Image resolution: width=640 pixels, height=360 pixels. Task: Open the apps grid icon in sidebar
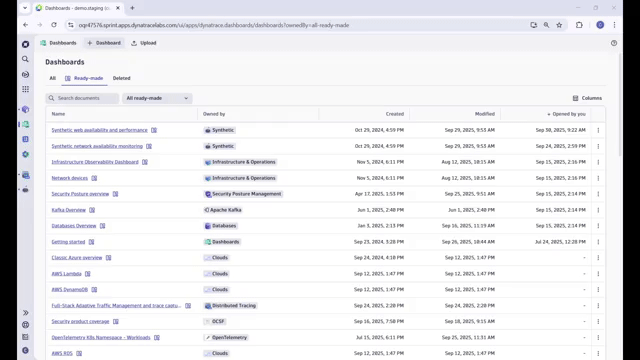pyautogui.click(x=25, y=89)
